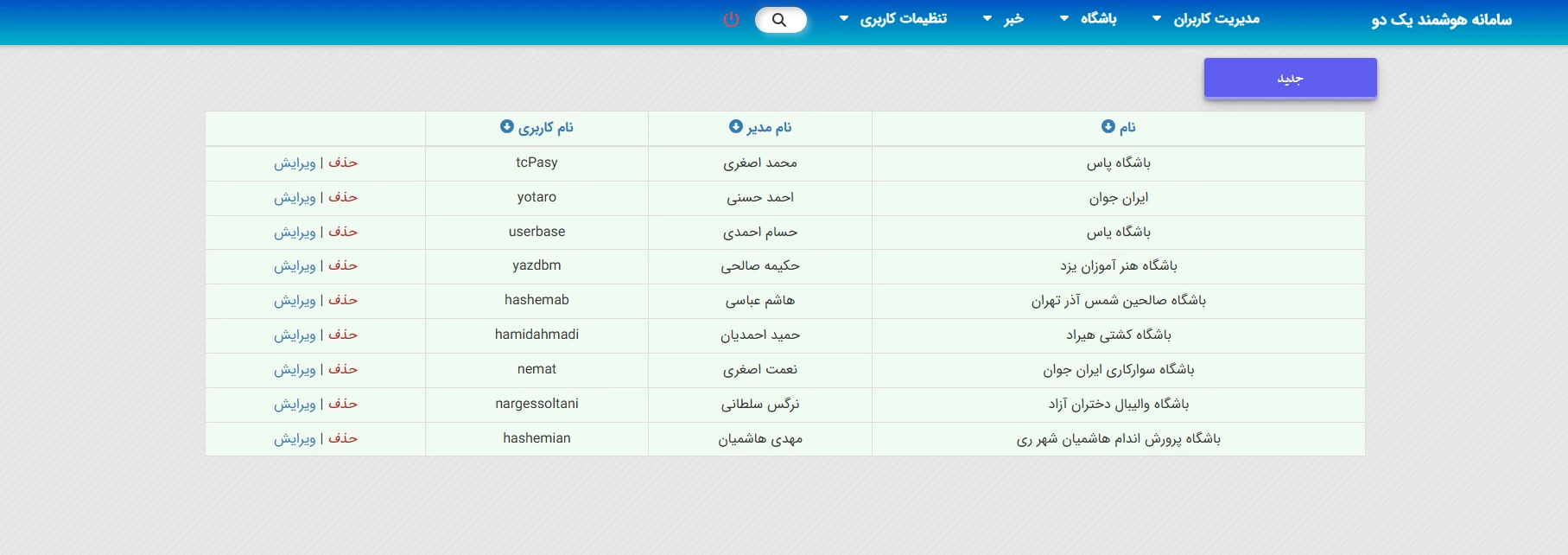Select the club name باشگاه پاس

coord(1119,163)
